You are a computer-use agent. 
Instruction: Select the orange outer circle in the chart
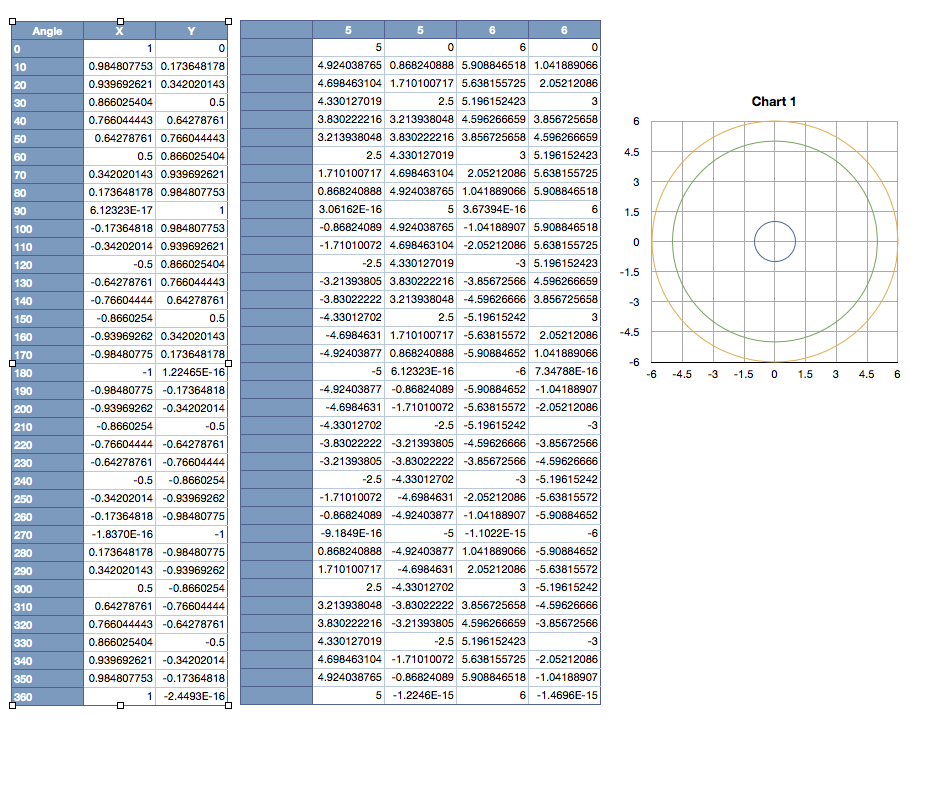773,122
